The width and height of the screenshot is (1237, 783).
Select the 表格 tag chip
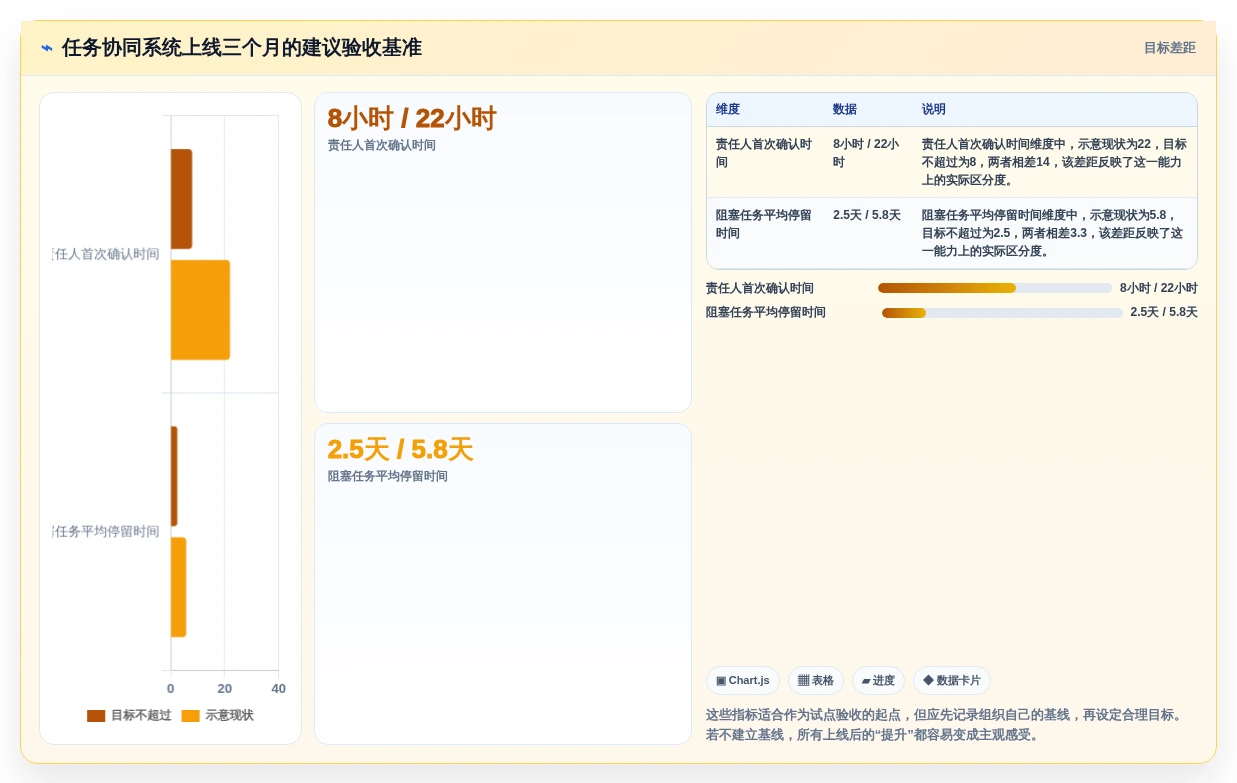tap(816, 681)
